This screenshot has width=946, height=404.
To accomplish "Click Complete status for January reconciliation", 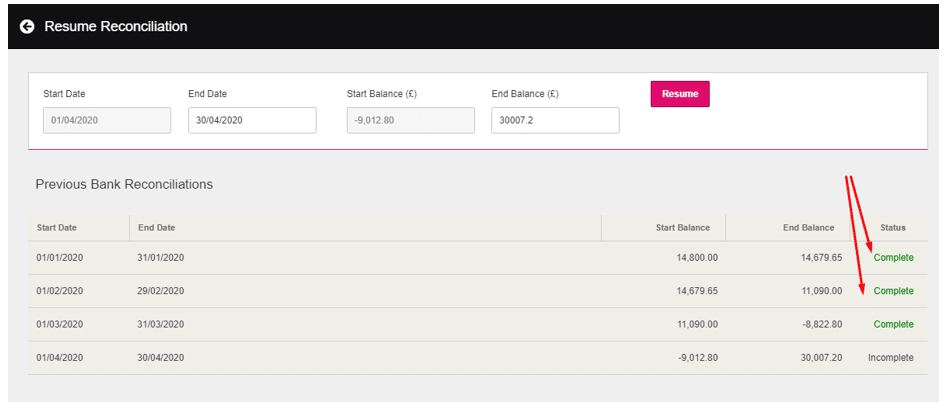I will (x=893, y=258).
